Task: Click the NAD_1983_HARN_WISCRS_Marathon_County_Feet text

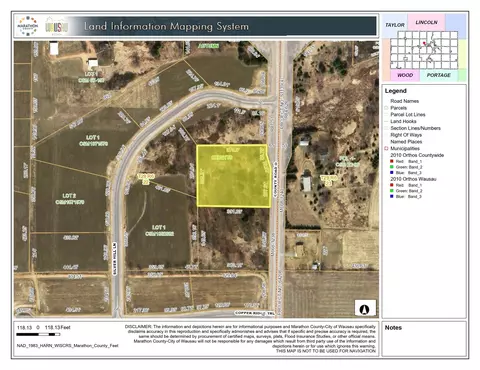Action: coord(68,346)
